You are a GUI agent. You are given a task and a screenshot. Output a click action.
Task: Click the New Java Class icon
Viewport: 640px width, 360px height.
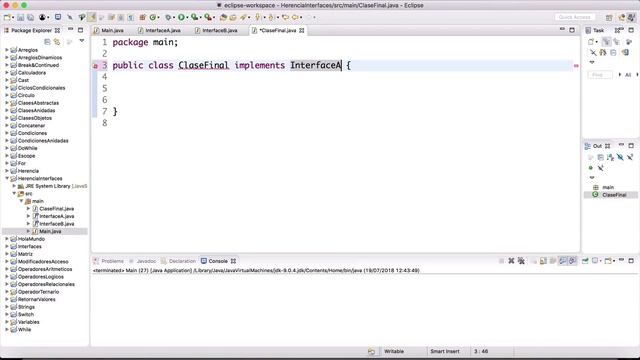click(153, 18)
